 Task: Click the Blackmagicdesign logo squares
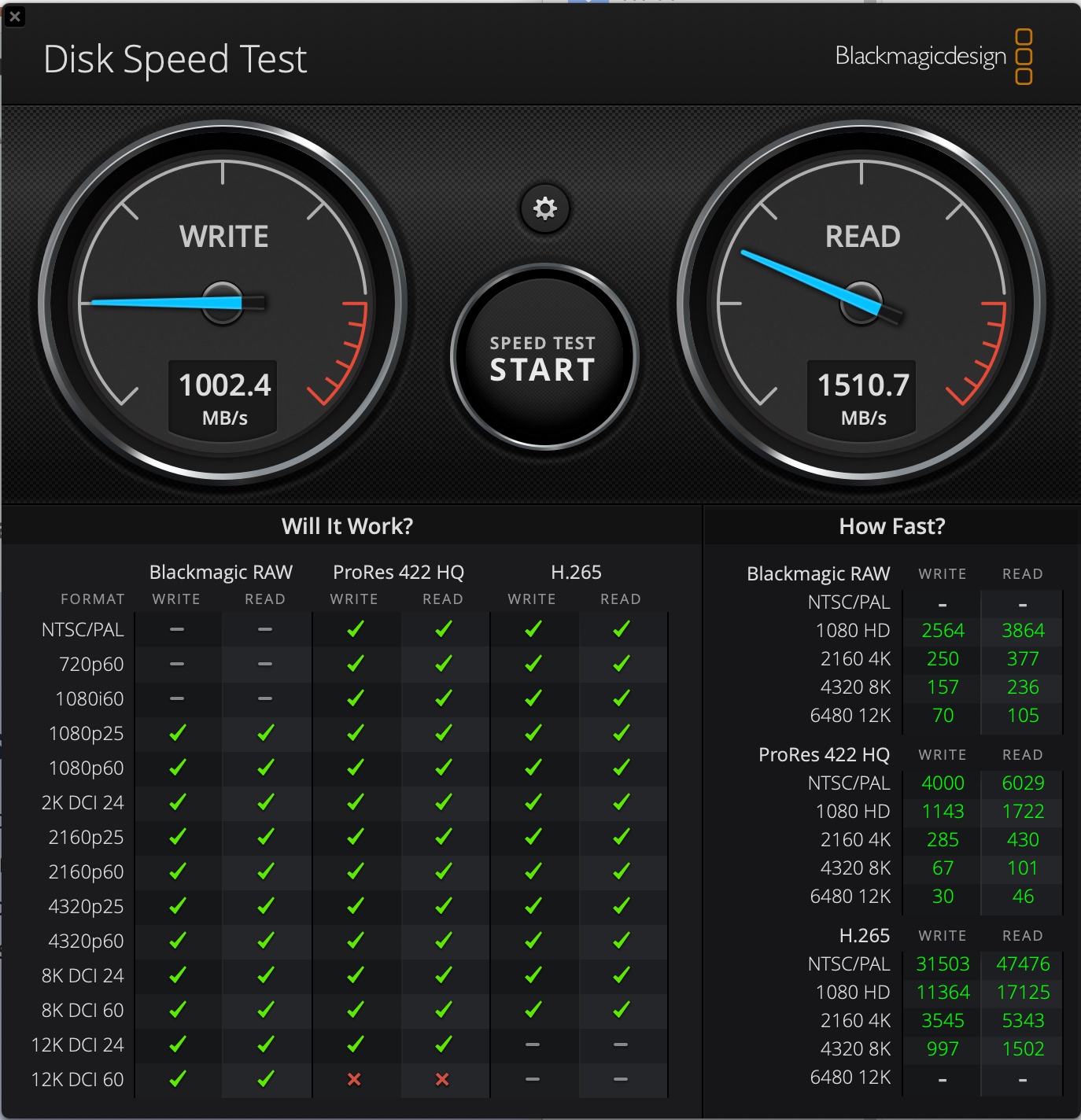click(1024, 57)
